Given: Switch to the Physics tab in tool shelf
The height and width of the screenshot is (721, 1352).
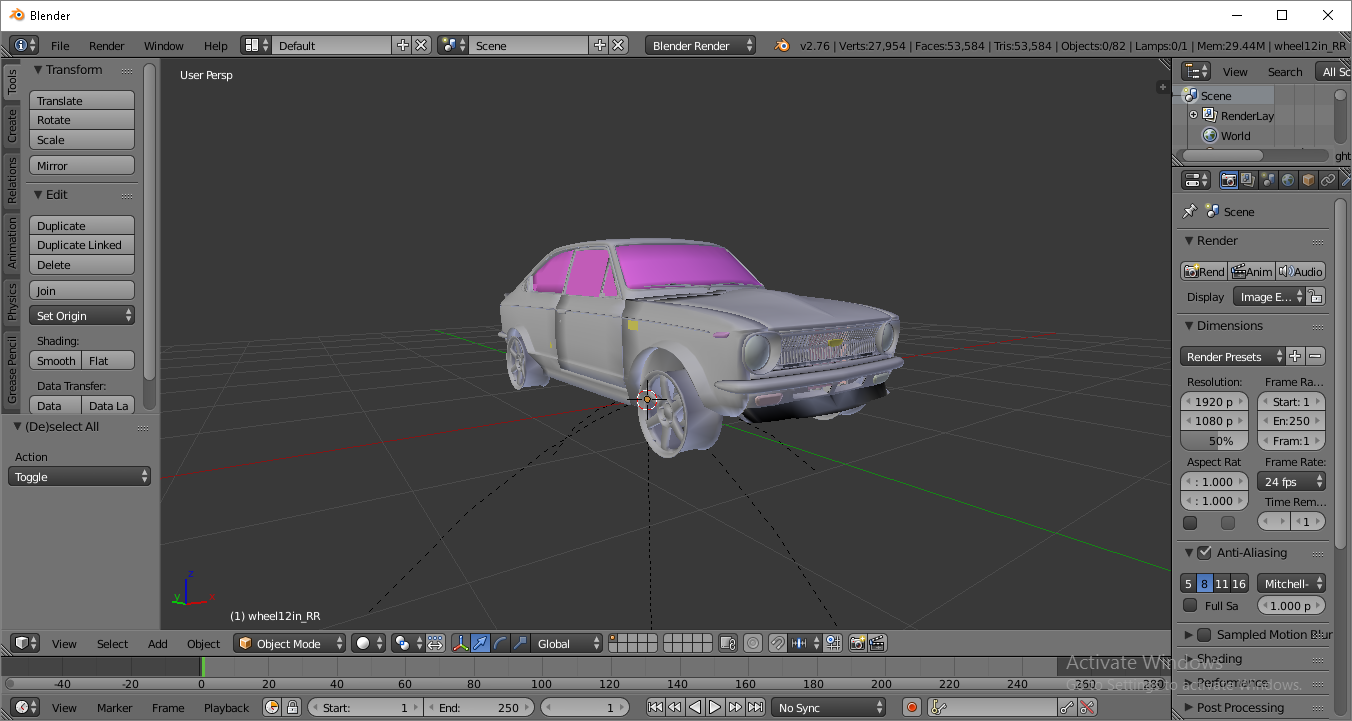Looking at the screenshot, I should 12,301.
